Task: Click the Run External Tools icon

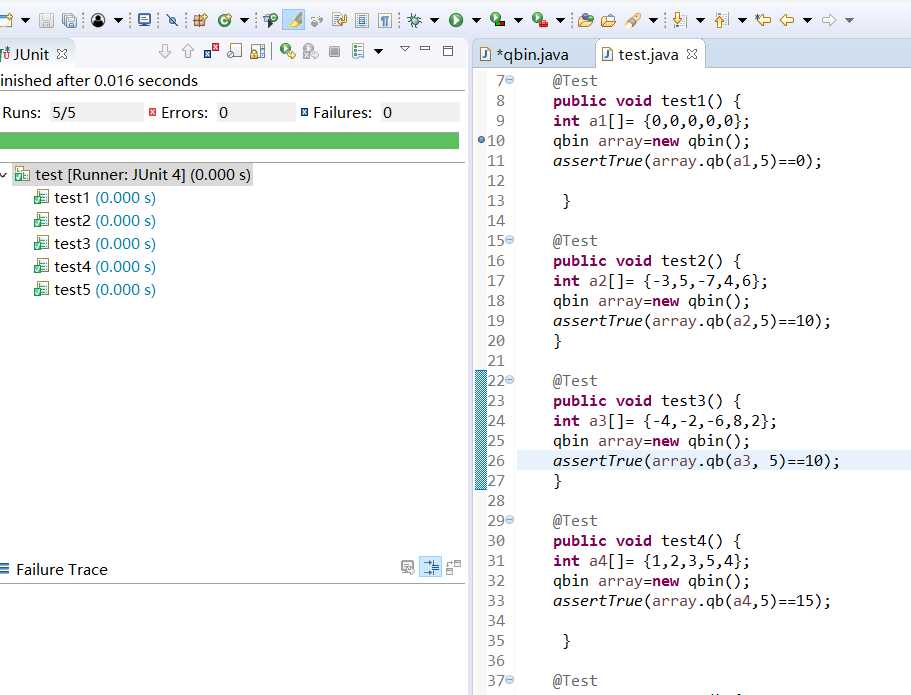Action: pyautogui.click(x=540, y=20)
